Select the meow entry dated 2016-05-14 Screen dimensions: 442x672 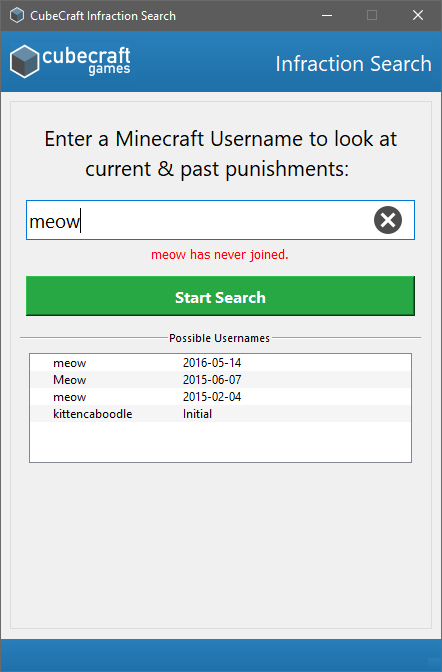pos(220,363)
